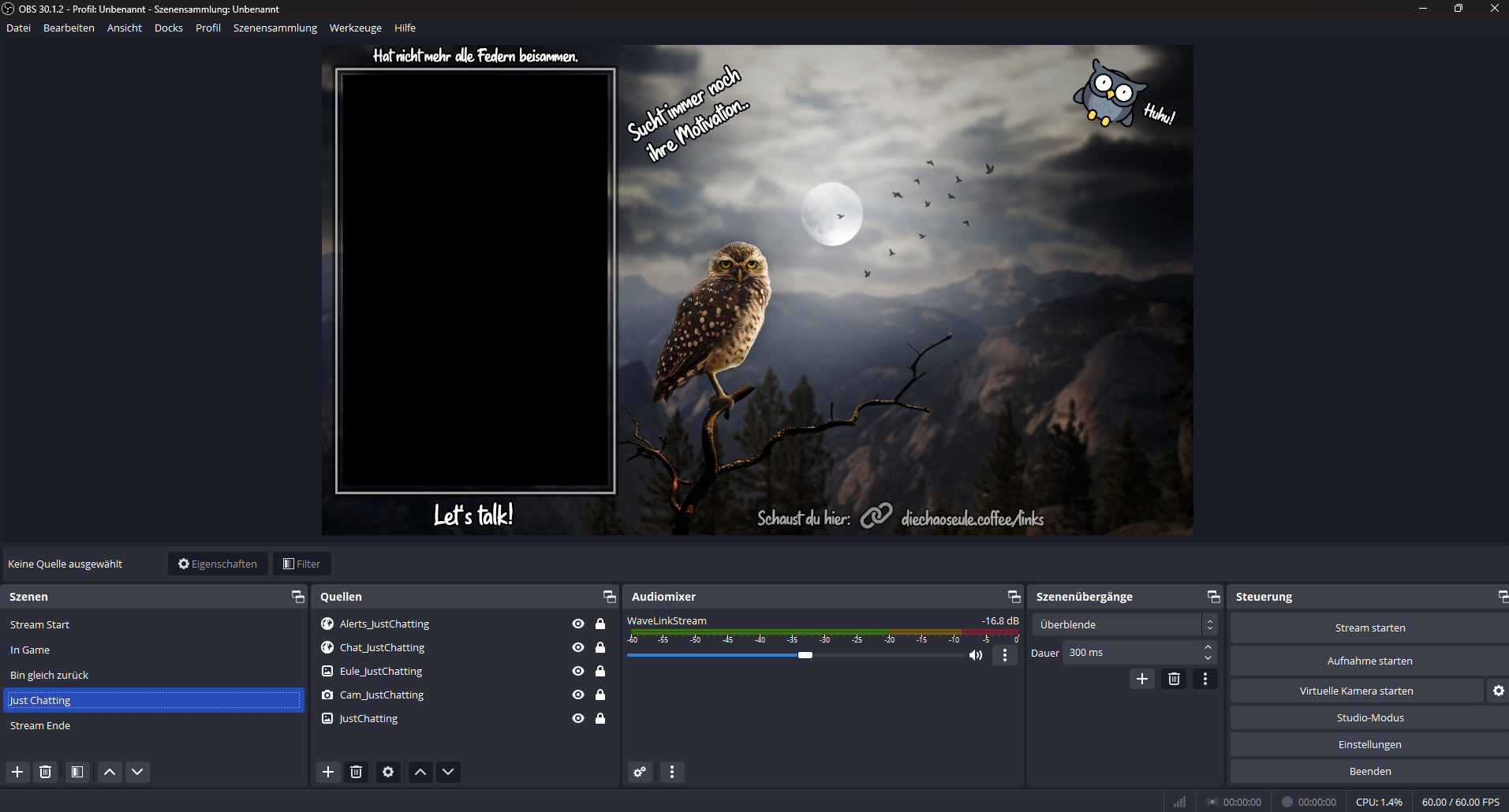Open the transition three-dot options menu
Screen dimensions: 1509x812
point(1205,679)
